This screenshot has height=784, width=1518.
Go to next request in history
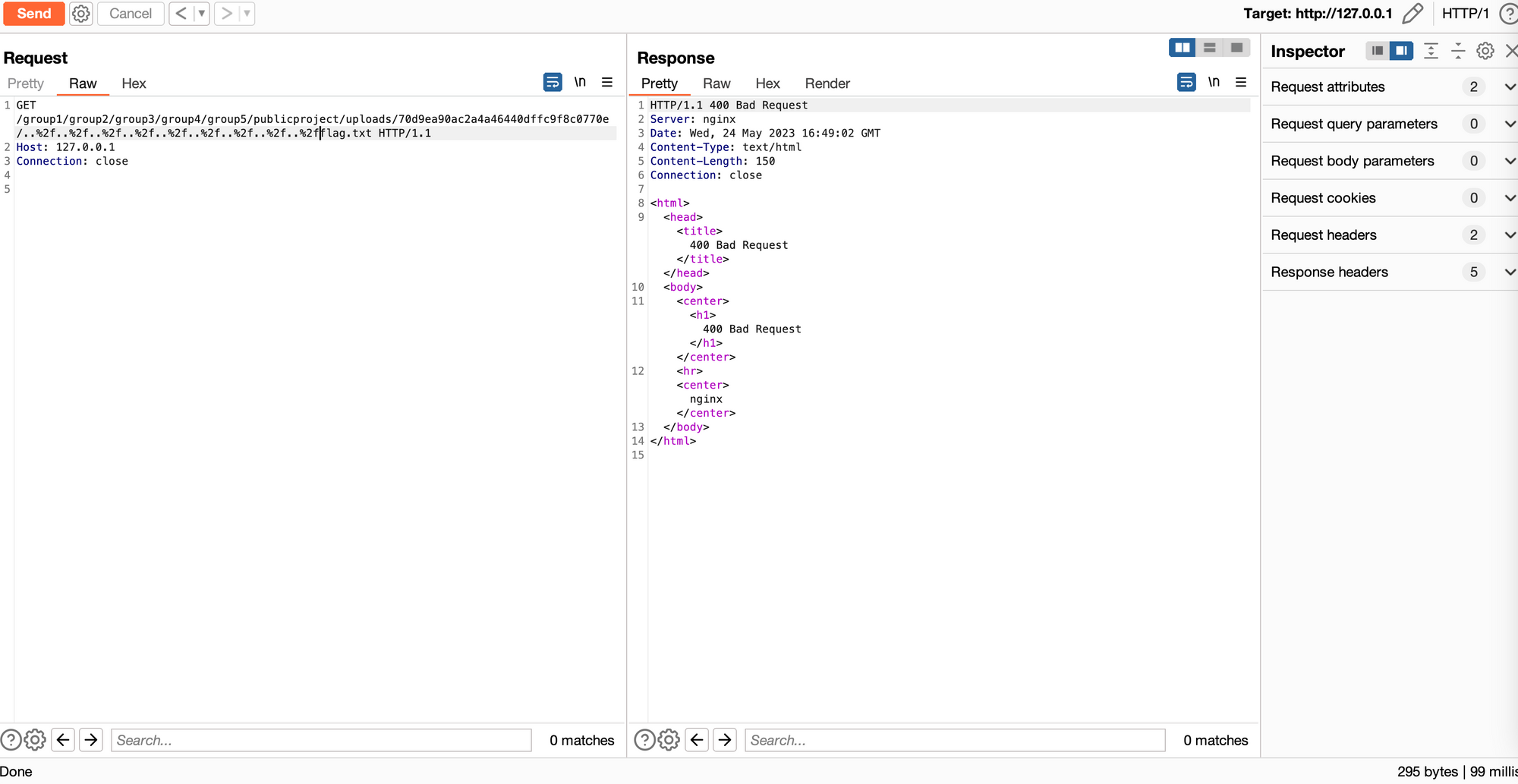(226, 14)
